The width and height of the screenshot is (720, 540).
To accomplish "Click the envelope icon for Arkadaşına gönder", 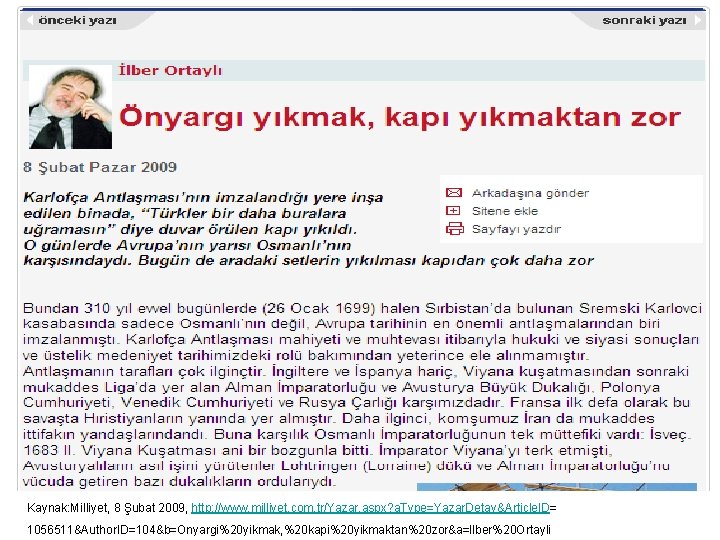I will click(x=454, y=192).
